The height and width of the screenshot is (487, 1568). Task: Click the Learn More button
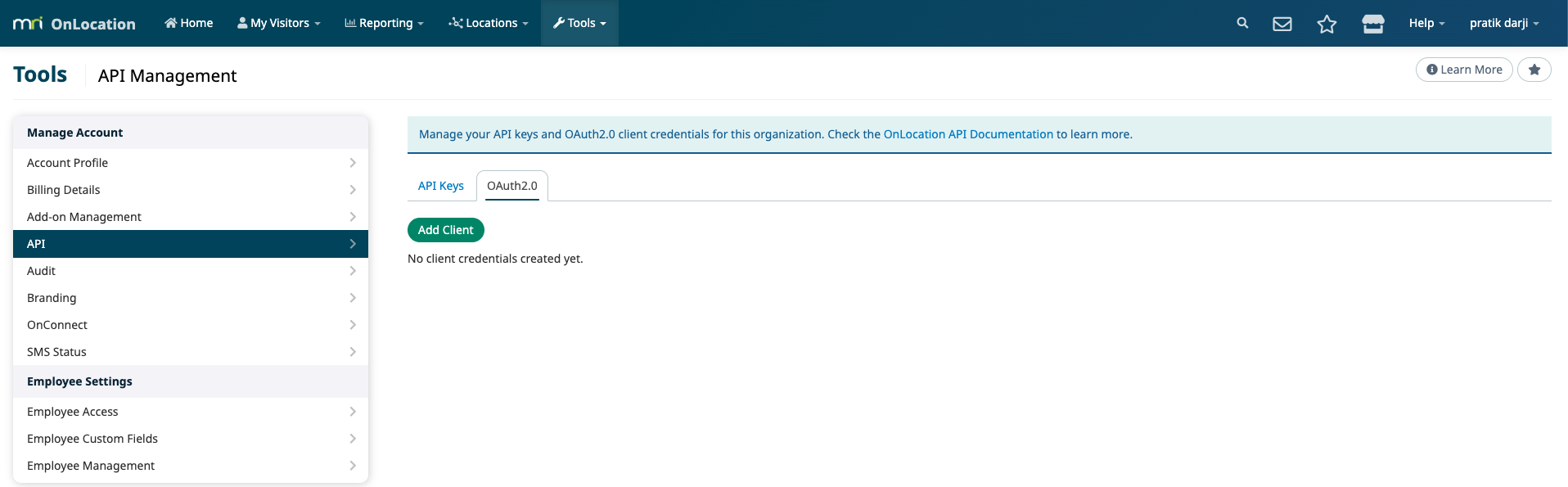(1464, 70)
